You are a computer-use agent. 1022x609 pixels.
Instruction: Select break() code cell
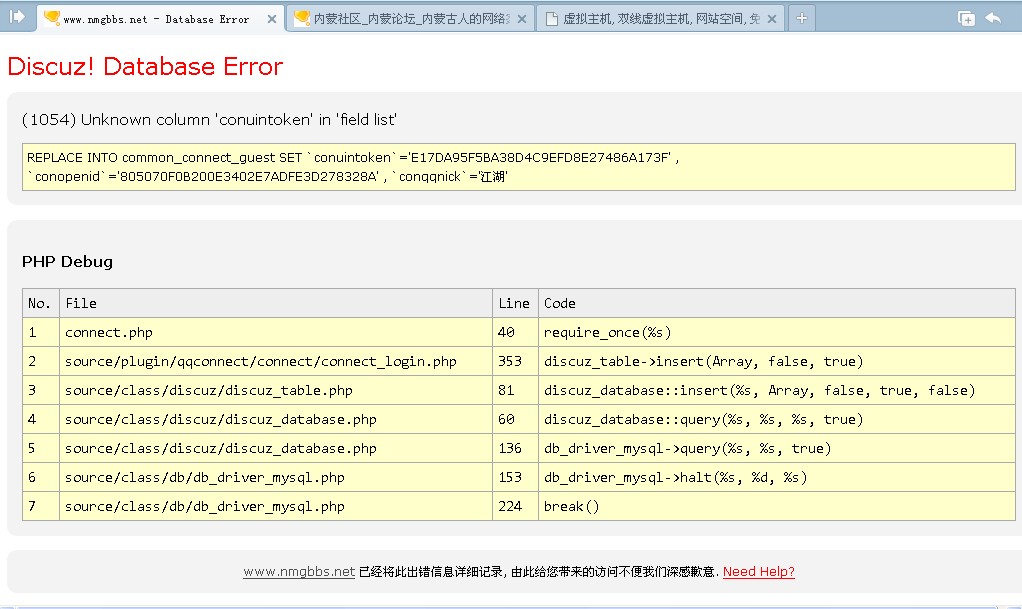[777, 507]
